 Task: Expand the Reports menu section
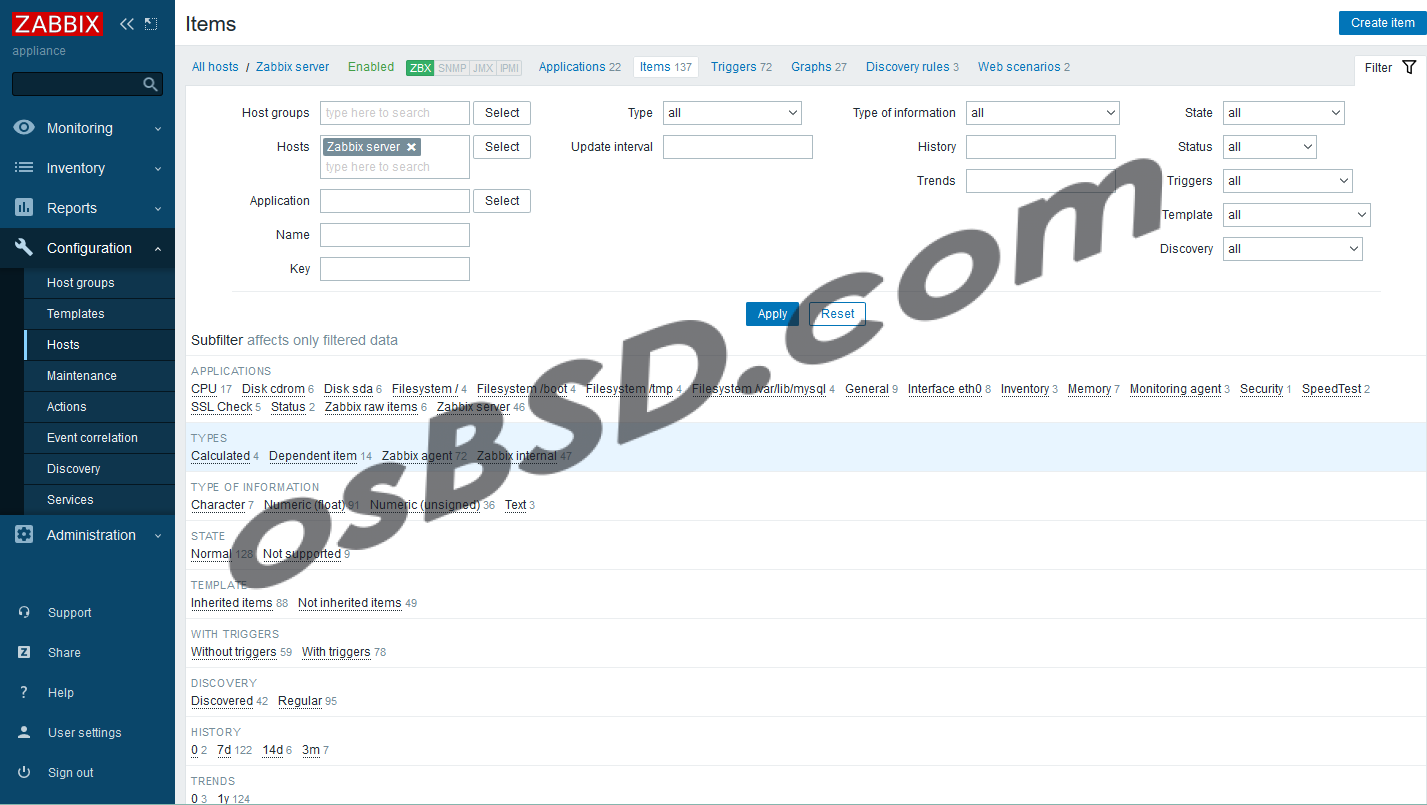click(x=87, y=208)
